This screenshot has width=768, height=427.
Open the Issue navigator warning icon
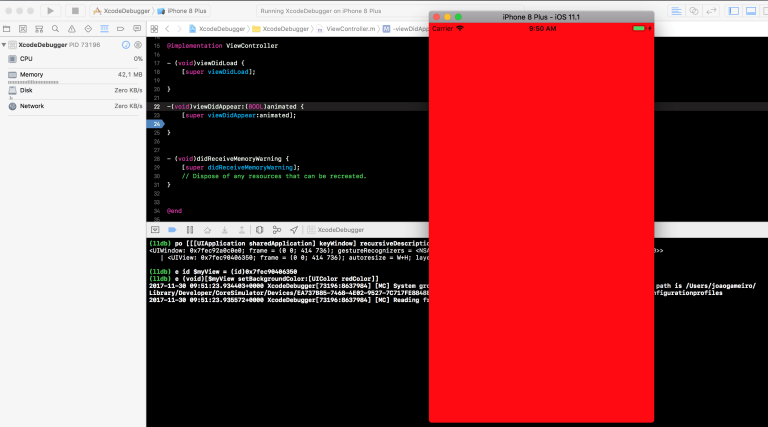coord(72,29)
